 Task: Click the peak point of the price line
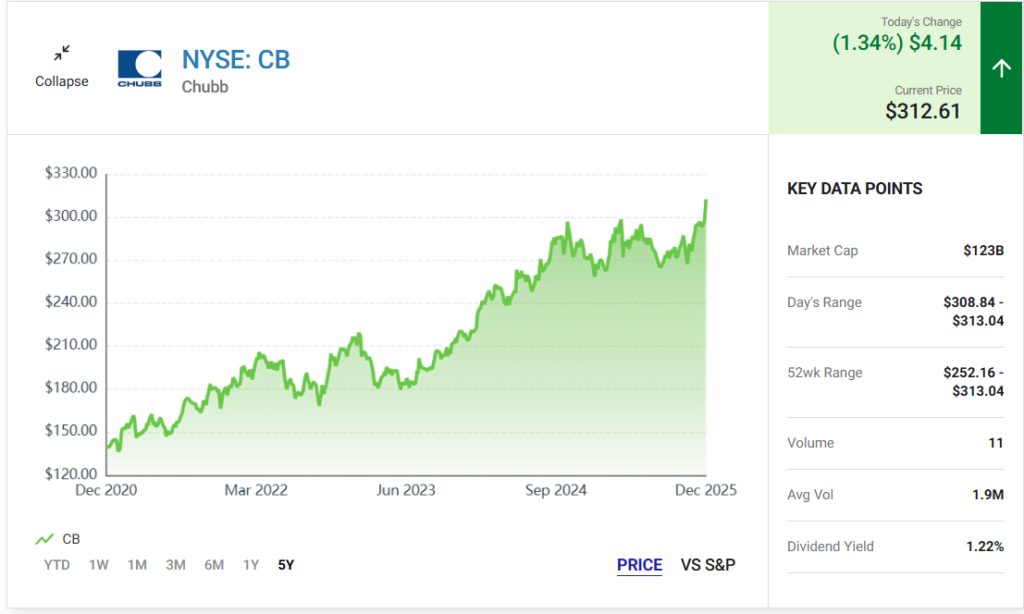(x=706, y=201)
